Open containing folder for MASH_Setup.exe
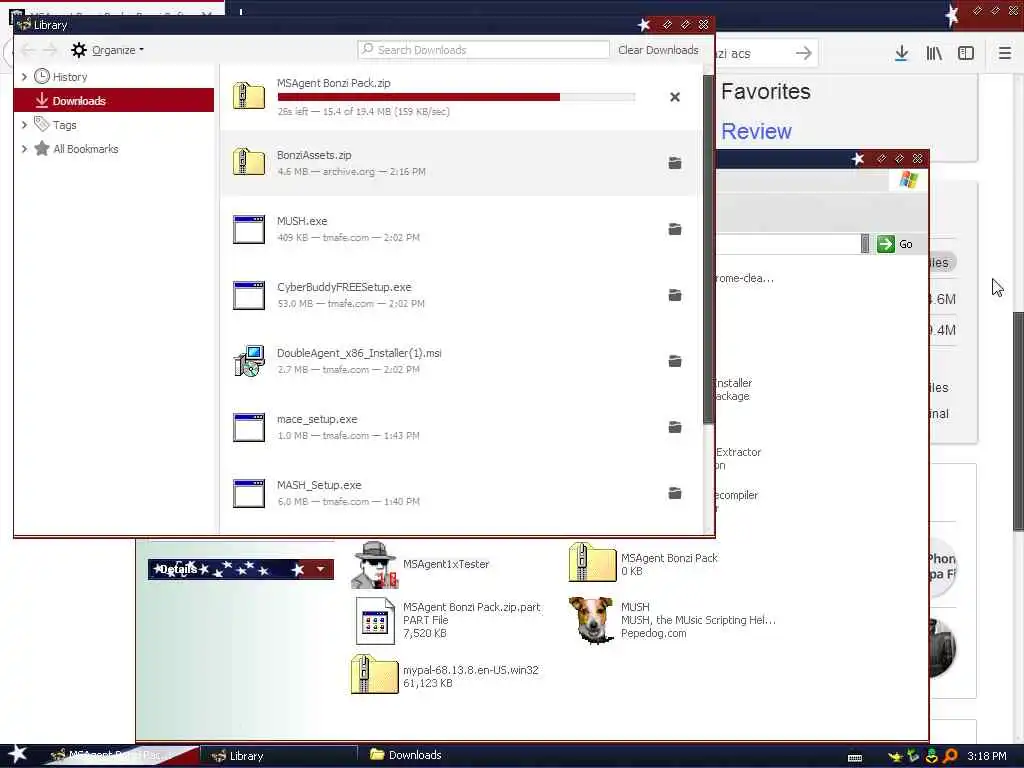 tap(675, 493)
